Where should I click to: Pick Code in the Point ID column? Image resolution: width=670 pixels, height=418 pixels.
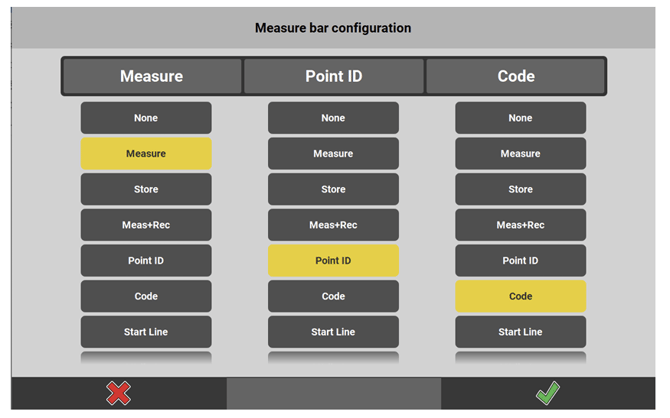coord(333,296)
